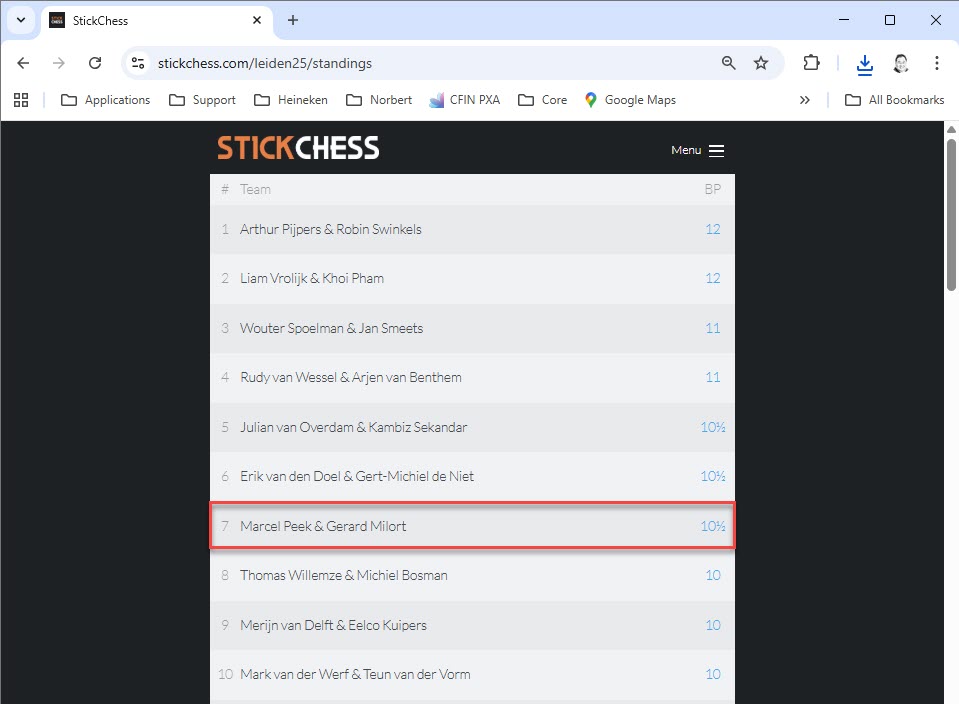
Task: Click the StickChess logo
Action: tap(298, 148)
